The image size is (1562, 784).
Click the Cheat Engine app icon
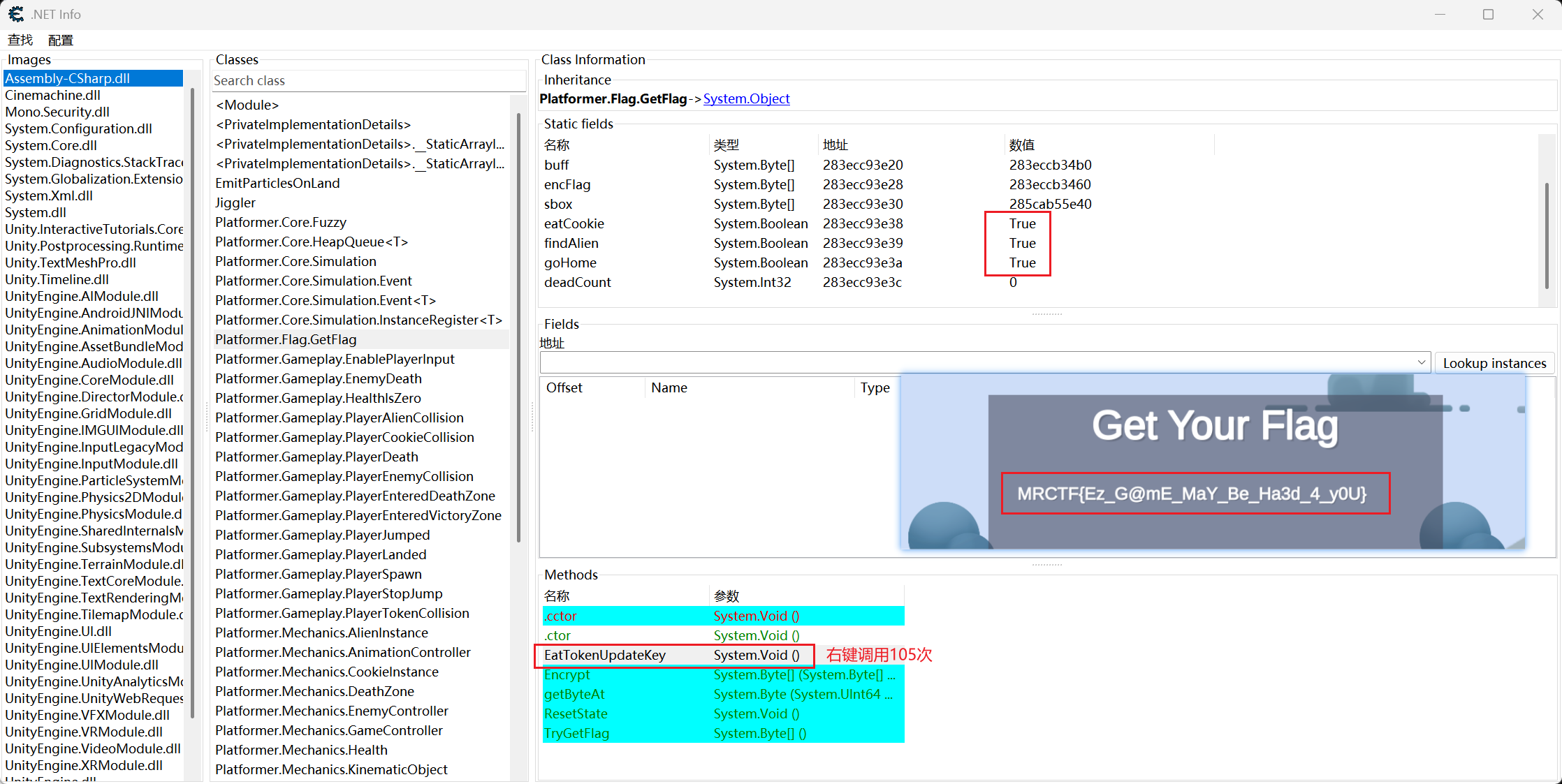[x=15, y=14]
